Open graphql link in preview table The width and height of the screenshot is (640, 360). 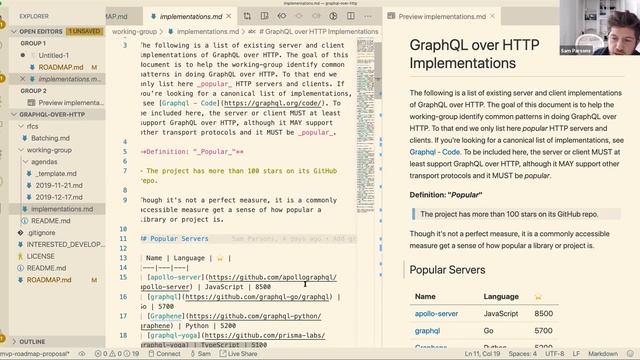[x=427, y=331]
